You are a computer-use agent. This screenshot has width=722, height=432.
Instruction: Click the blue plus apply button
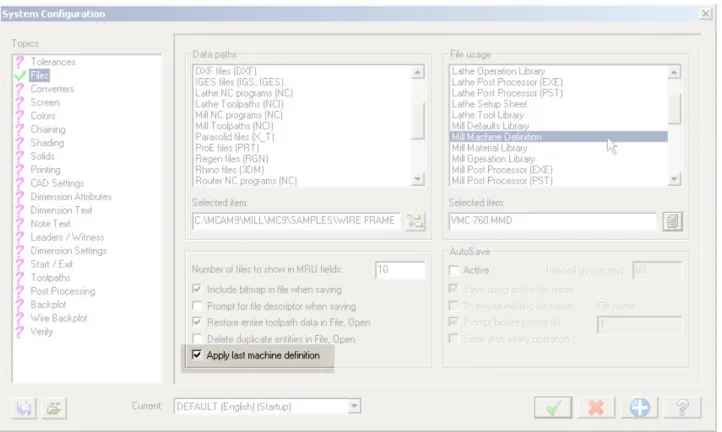point(640,407)
